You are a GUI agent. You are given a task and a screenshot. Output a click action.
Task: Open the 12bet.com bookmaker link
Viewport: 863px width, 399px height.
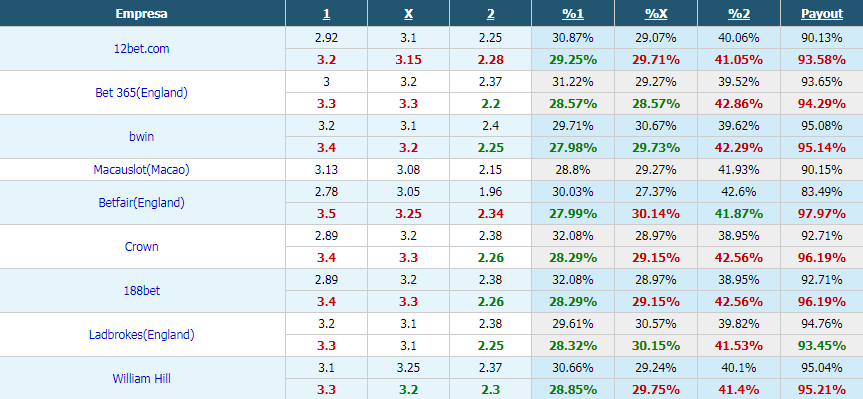[142, 48]
